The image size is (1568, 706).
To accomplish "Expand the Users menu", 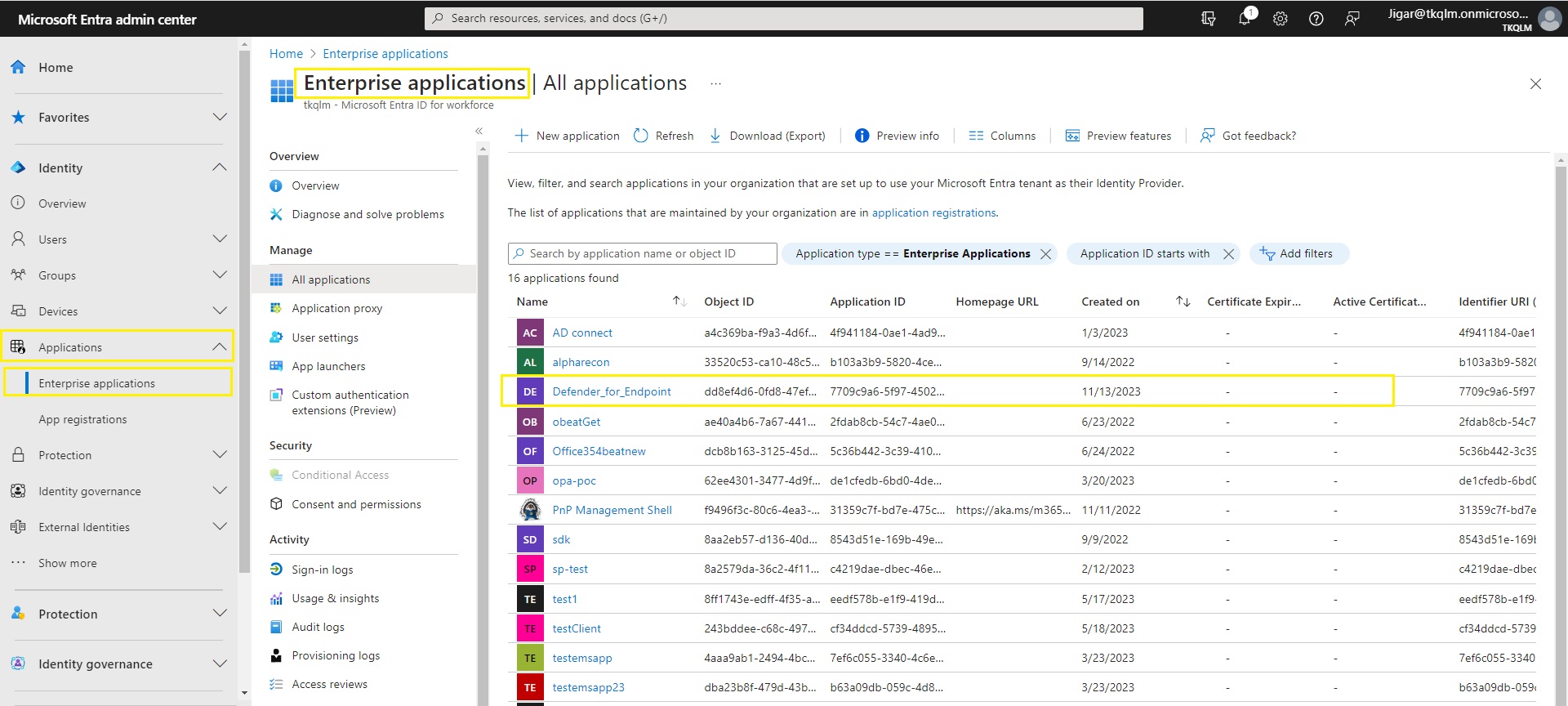I will (220, 239).
